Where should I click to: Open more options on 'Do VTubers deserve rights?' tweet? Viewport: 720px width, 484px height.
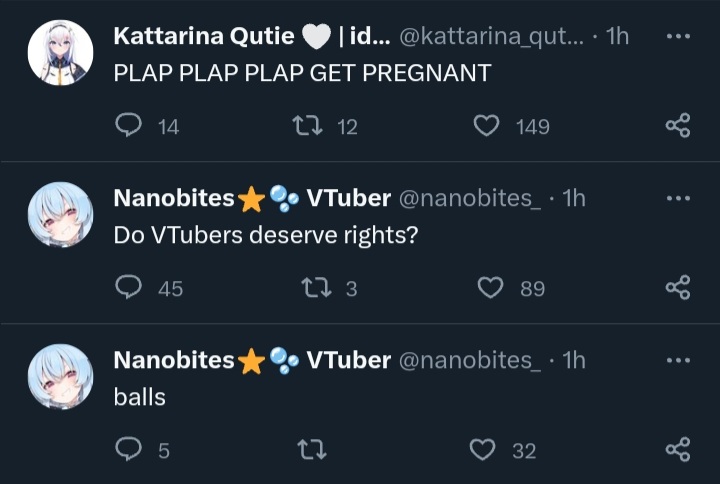(678, 198)
